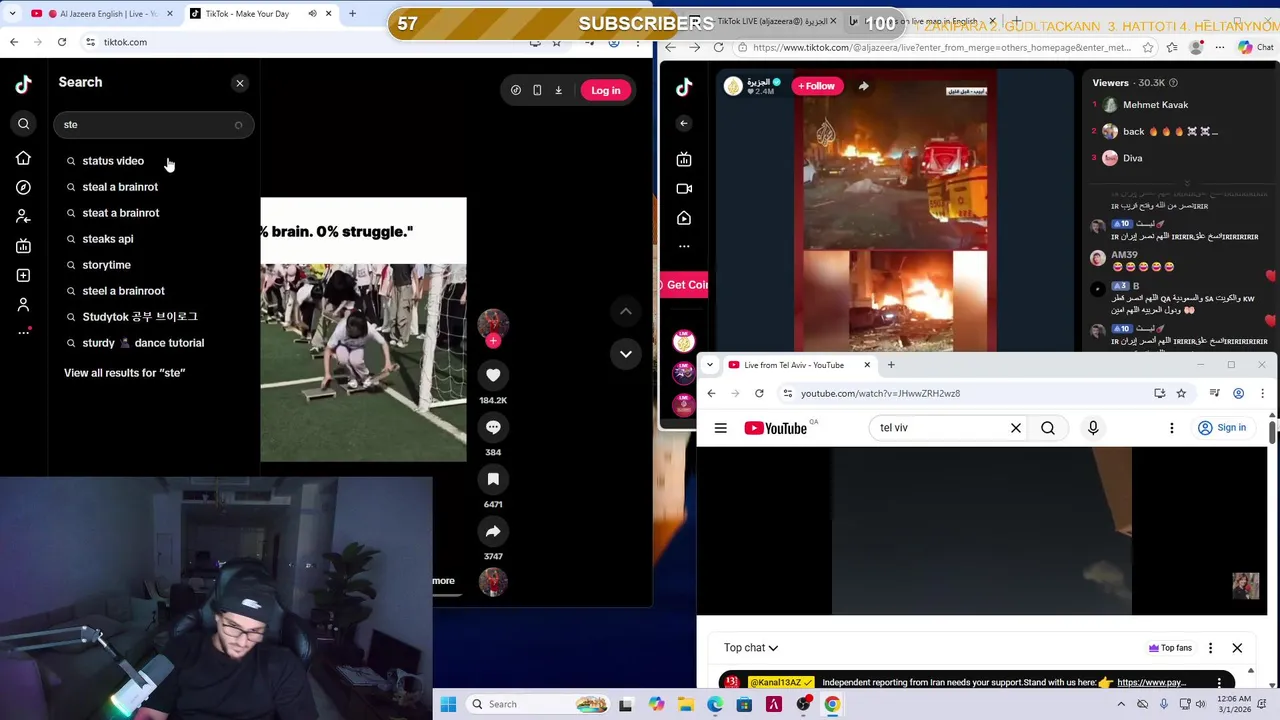
Task: Expand the Top chat dropdown on YouTube
Action: coord(751,648)
